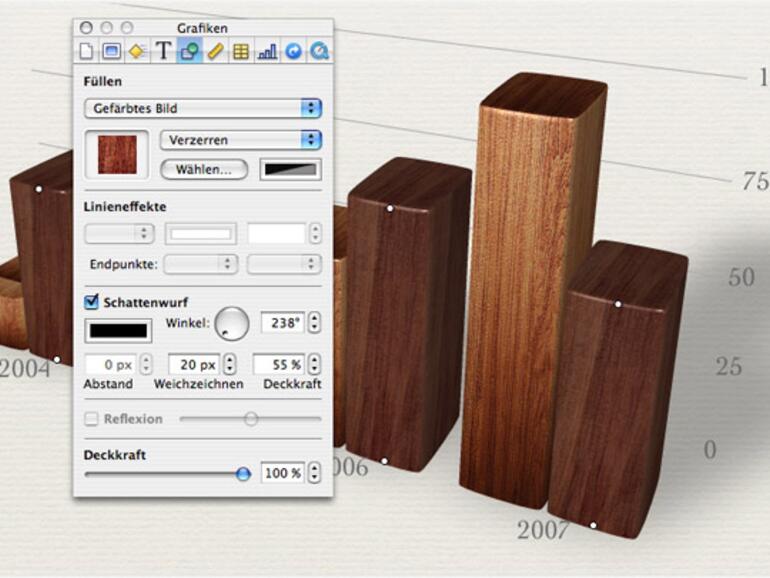Click the 75 value axis label
770x578 pixels.
tap(755, 181)
